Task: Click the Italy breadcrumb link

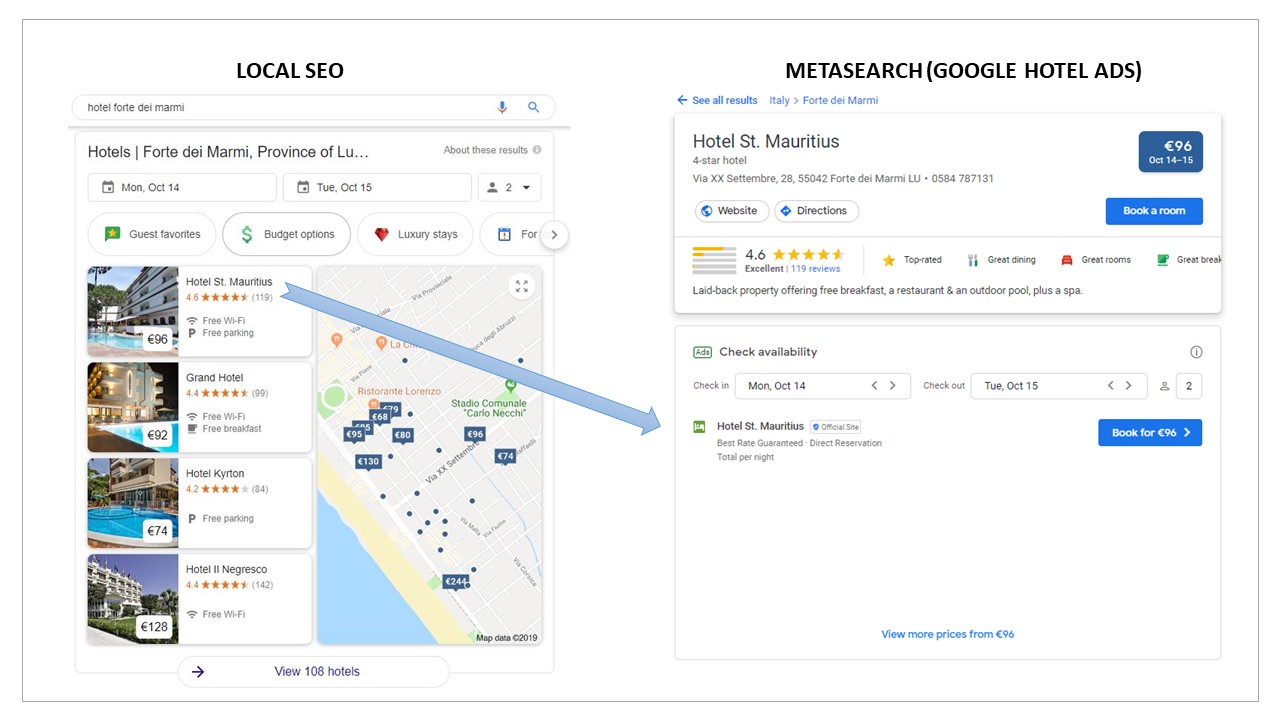Action: click(x=779, y=100)
